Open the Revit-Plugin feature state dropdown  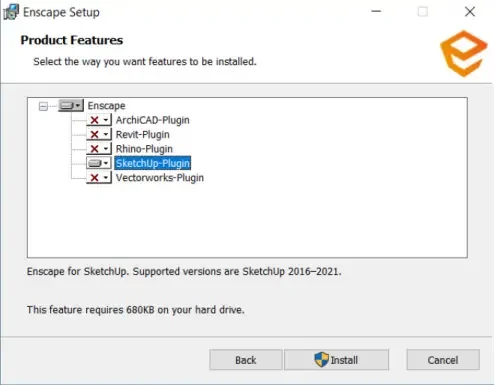99,134
